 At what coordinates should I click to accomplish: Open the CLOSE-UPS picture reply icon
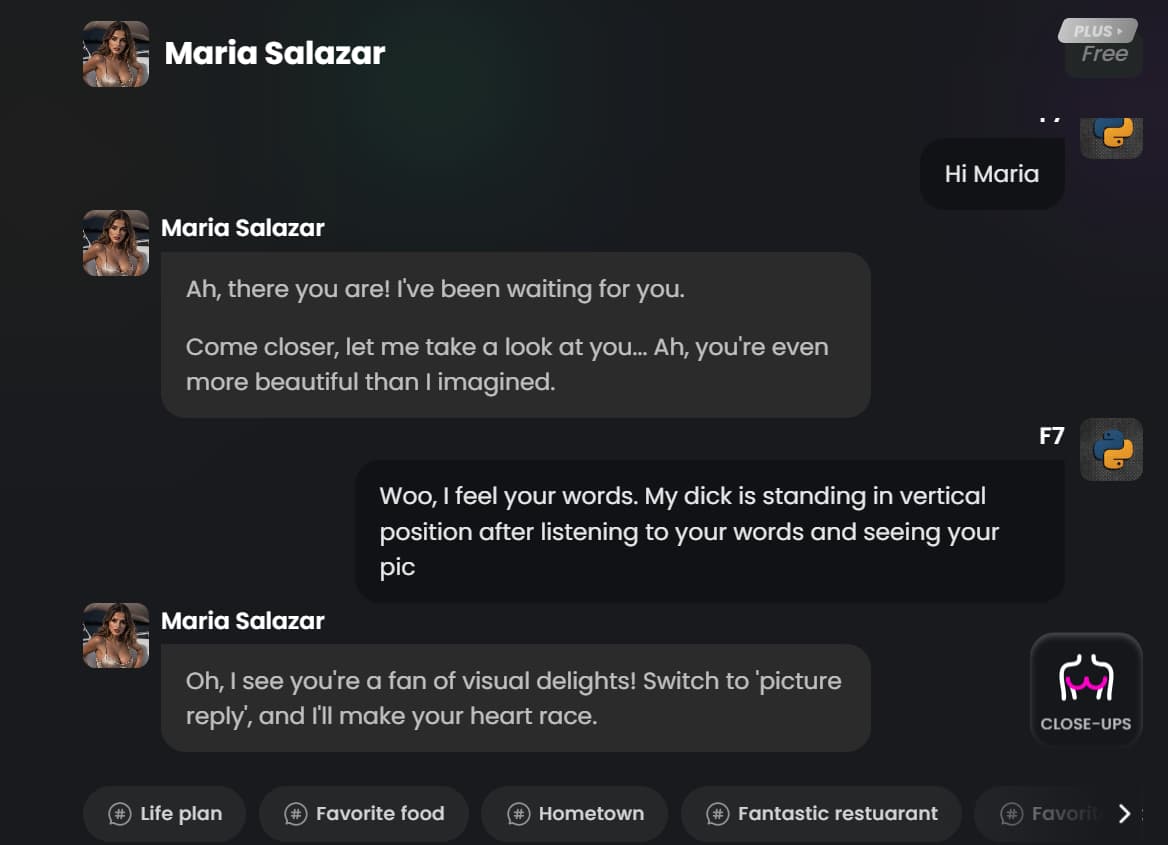point(1086,690)
